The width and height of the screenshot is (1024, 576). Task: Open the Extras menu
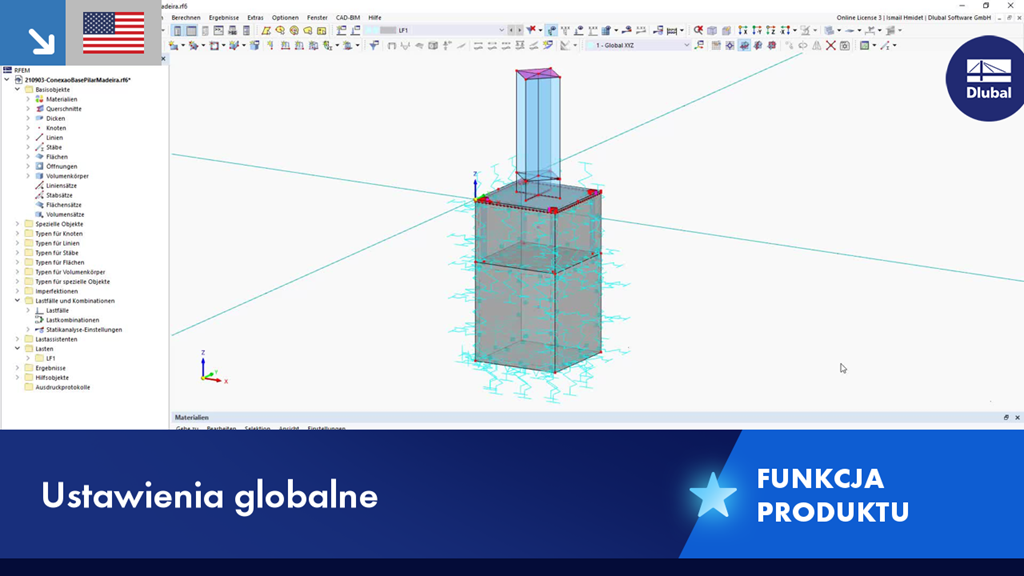point(255,18)
